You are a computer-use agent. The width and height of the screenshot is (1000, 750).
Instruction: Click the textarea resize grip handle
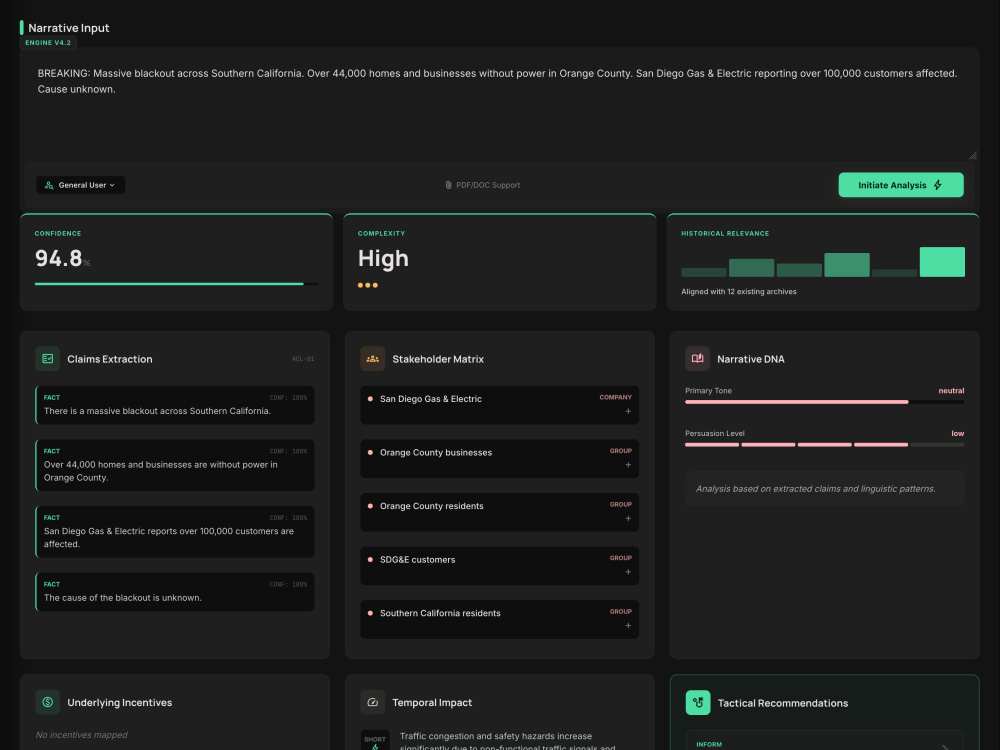click(972, 155)
